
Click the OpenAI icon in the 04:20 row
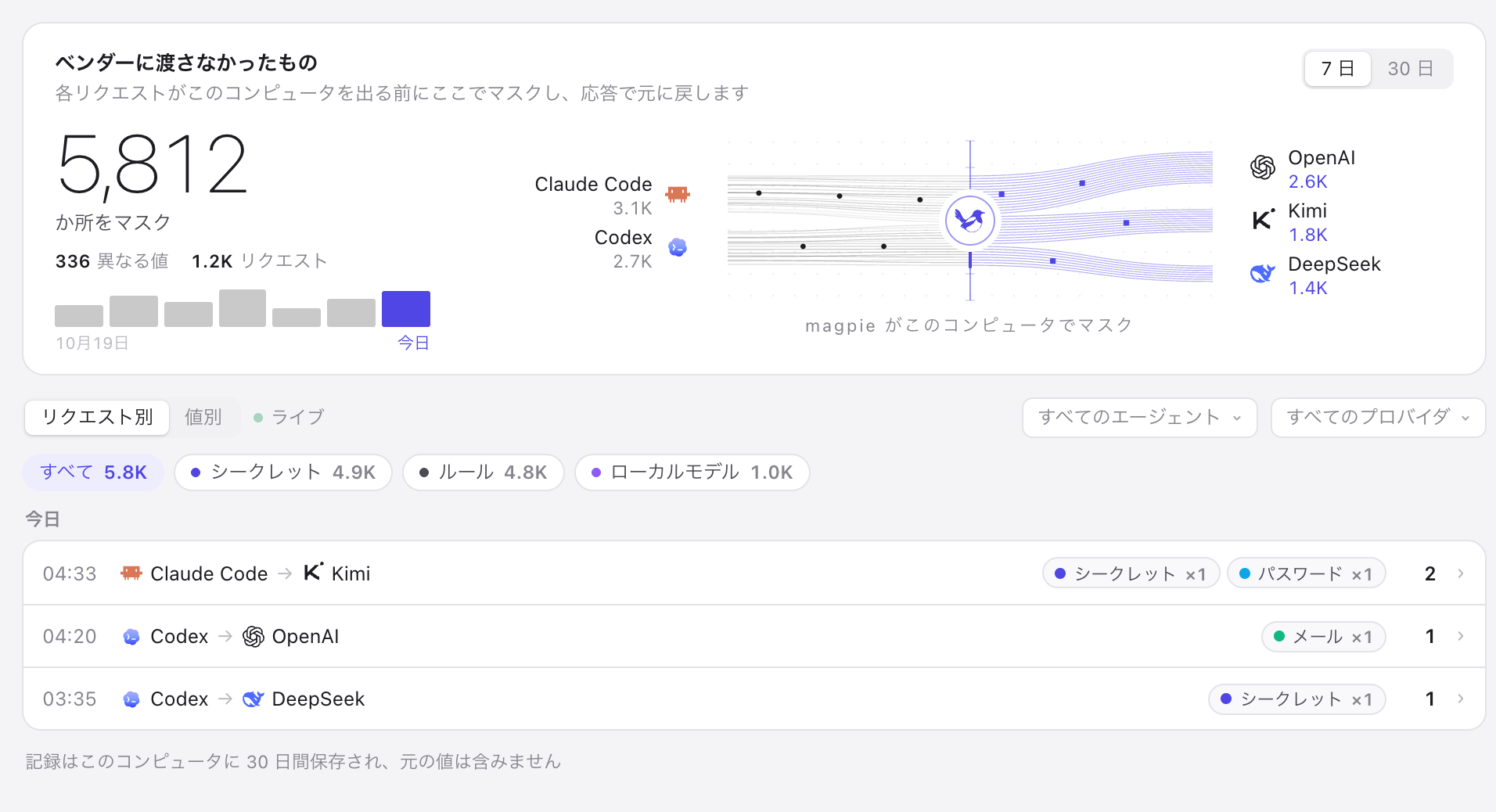(254, 637)
